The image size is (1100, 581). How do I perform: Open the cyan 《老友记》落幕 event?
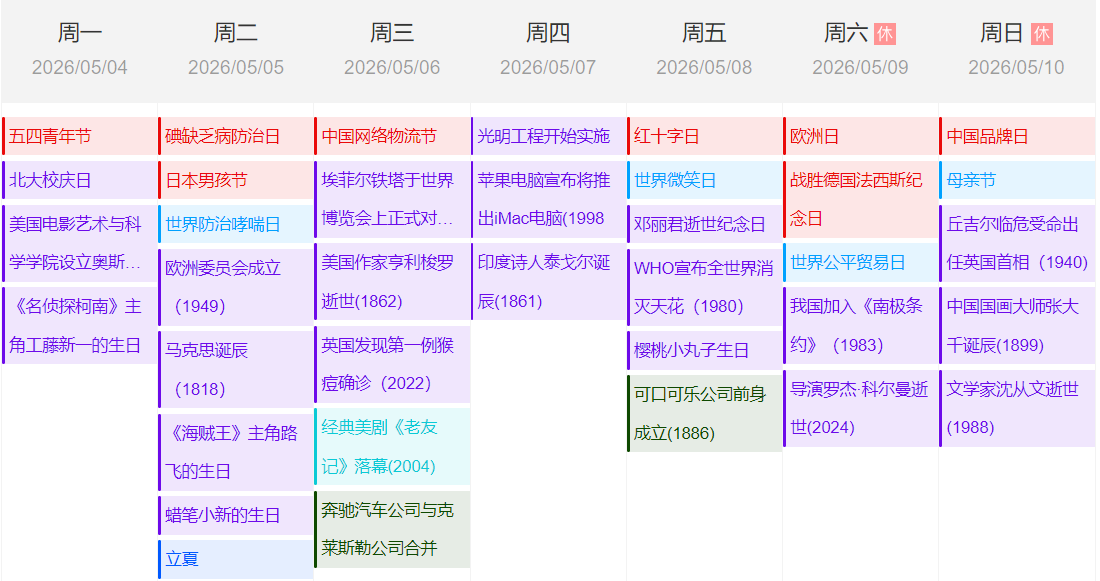tap(392, 446)
